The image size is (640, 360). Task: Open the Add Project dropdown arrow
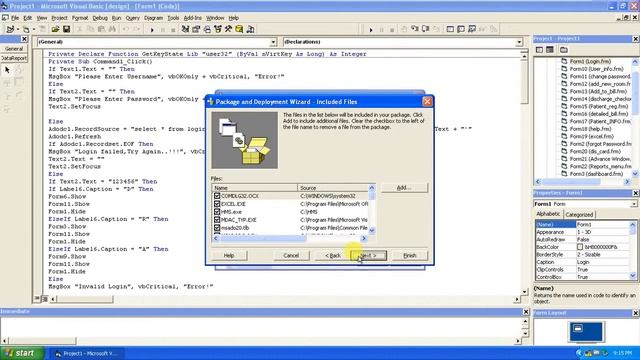pyautogui.click(x=18, y=29)
